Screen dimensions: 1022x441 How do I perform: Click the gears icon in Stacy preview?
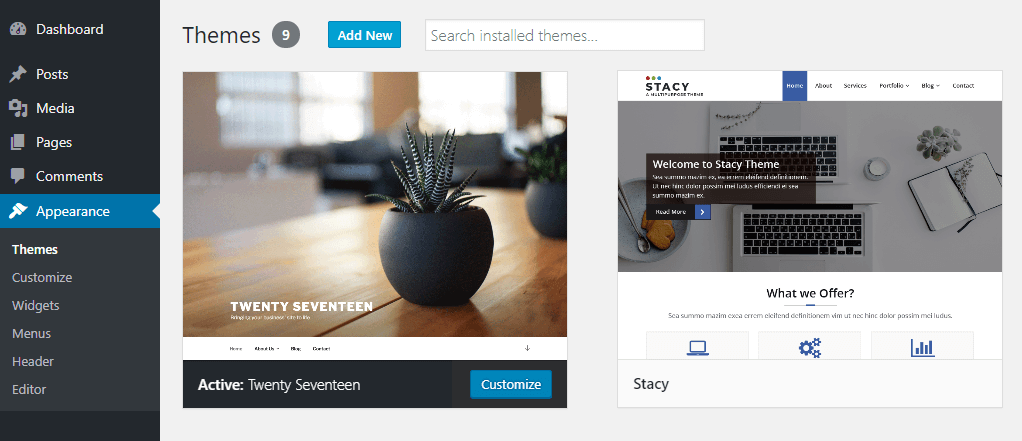point(810,348)
